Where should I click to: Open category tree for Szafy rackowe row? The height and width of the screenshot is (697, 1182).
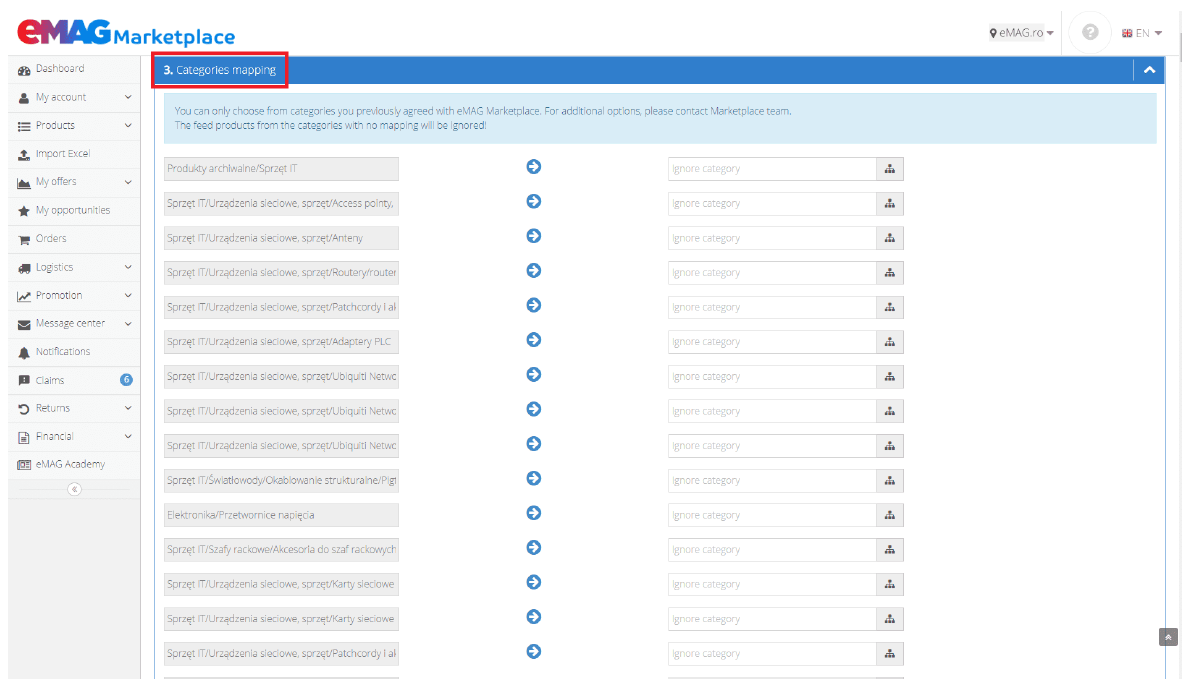pyautogui.click(x=890, y=550)
